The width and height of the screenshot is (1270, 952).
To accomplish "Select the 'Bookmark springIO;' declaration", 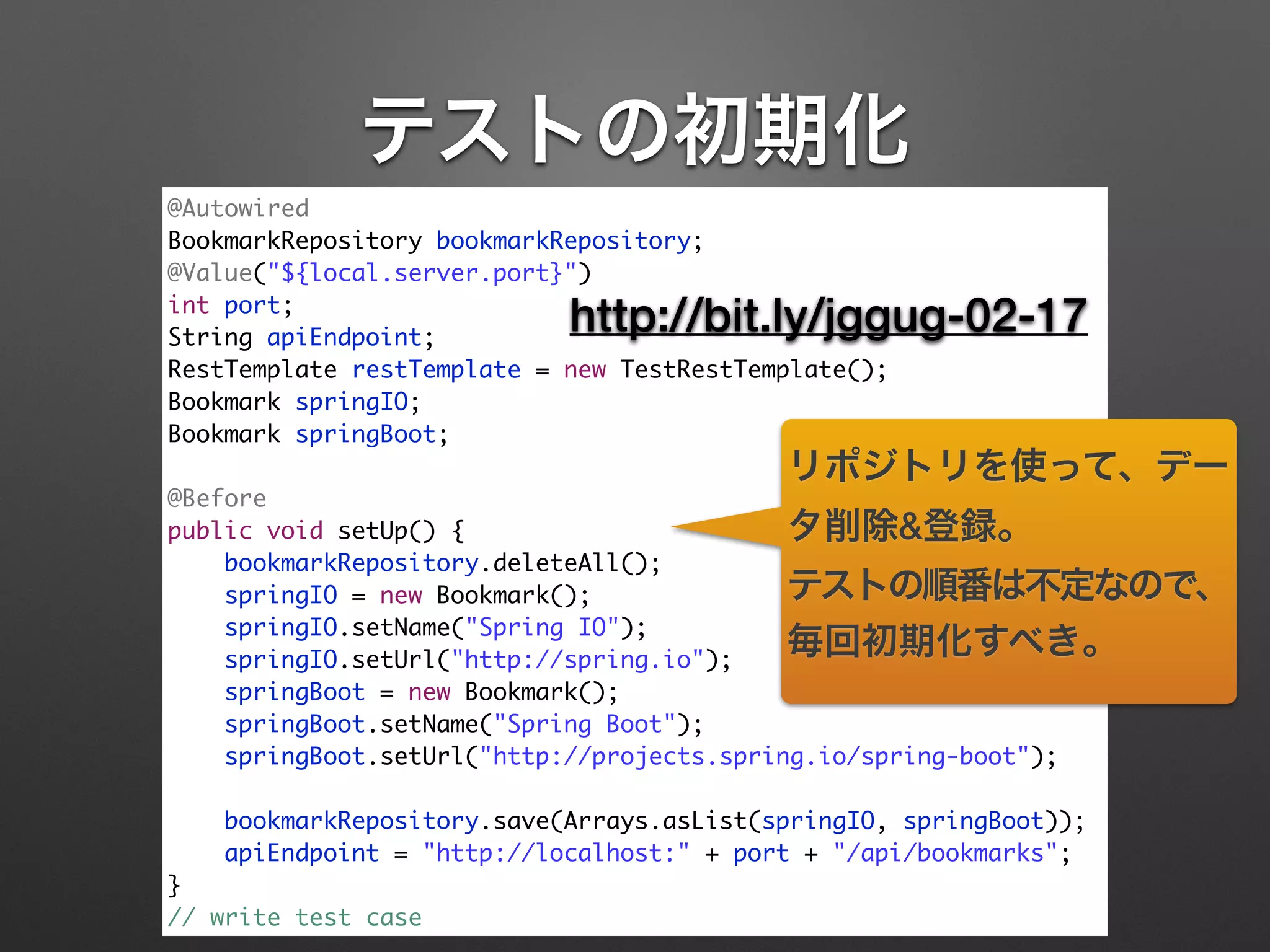I will point(294,402).
